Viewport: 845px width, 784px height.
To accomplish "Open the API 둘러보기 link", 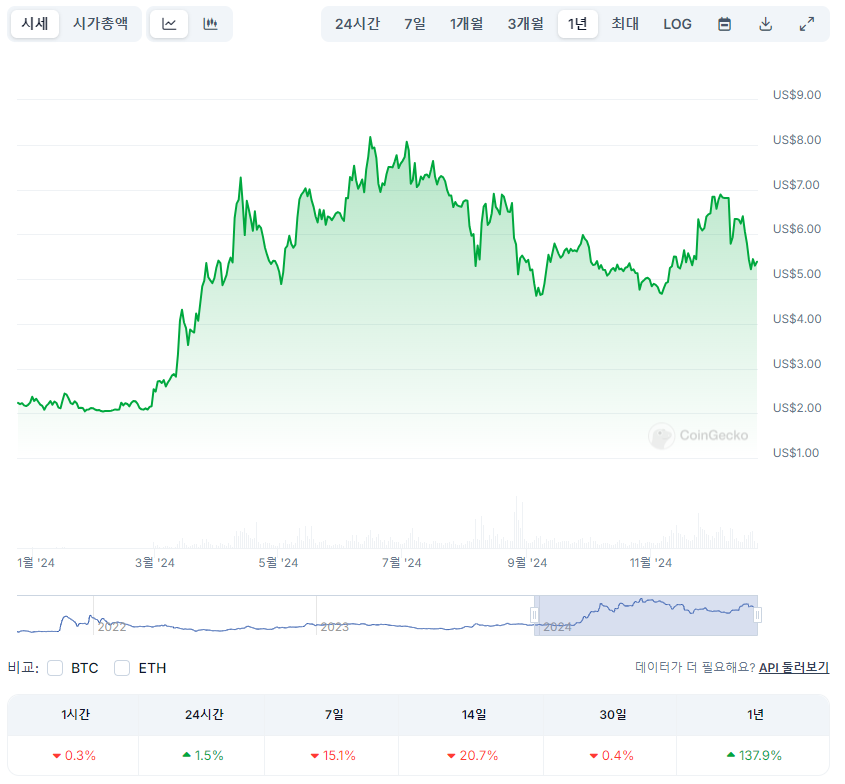I will coord(794,668).
